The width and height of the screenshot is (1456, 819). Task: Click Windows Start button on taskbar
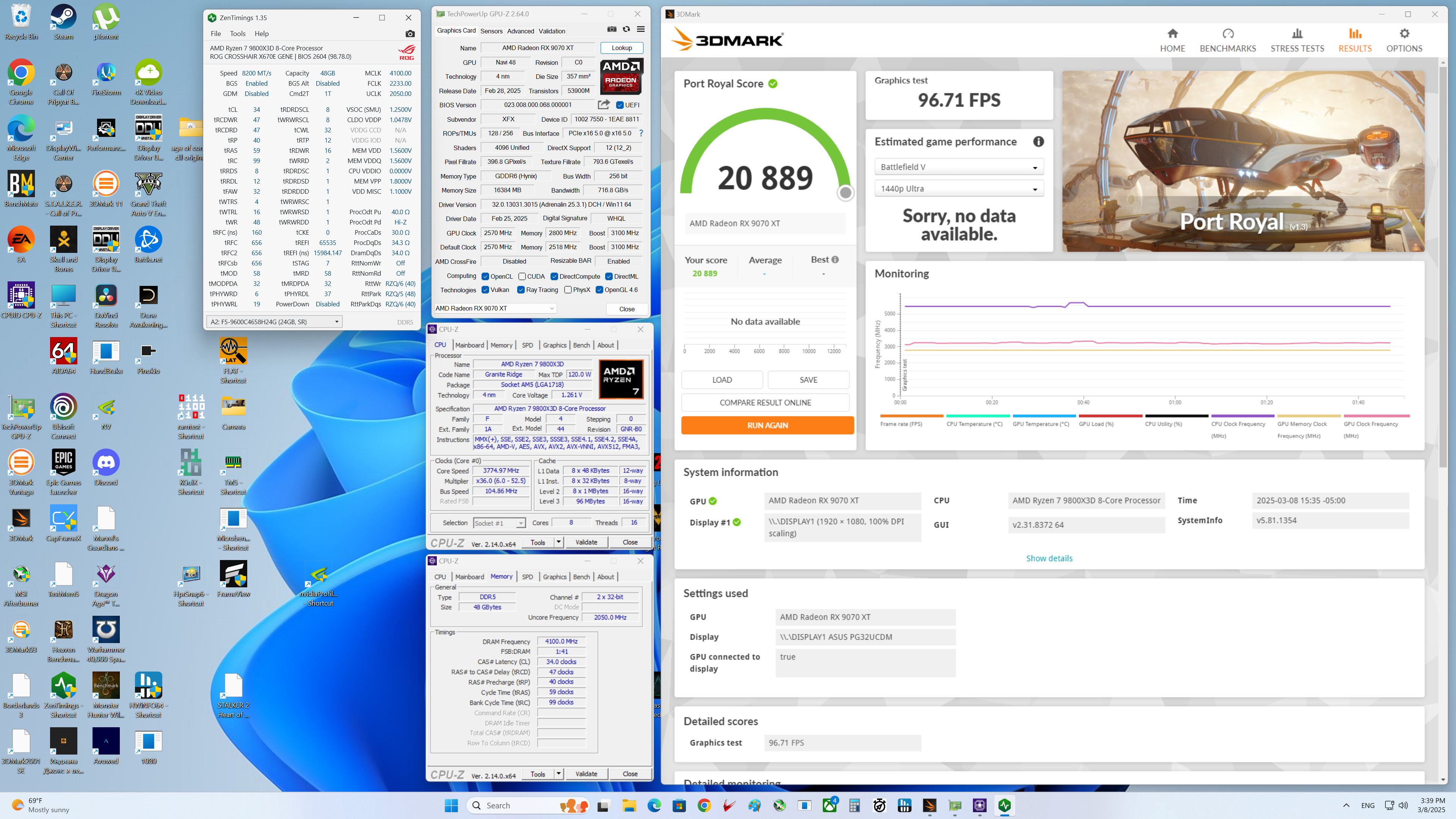pos(451,805)
